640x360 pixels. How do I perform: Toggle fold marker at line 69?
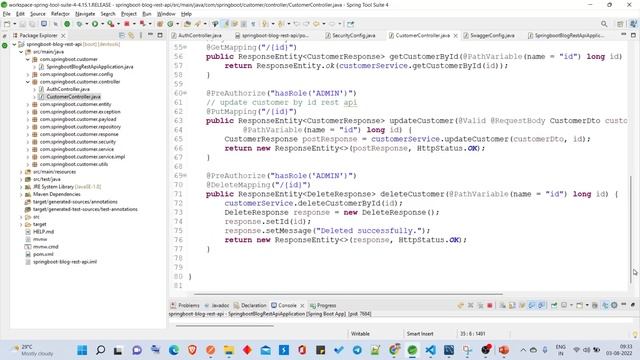pyautogui.click(x=185, y=176)
